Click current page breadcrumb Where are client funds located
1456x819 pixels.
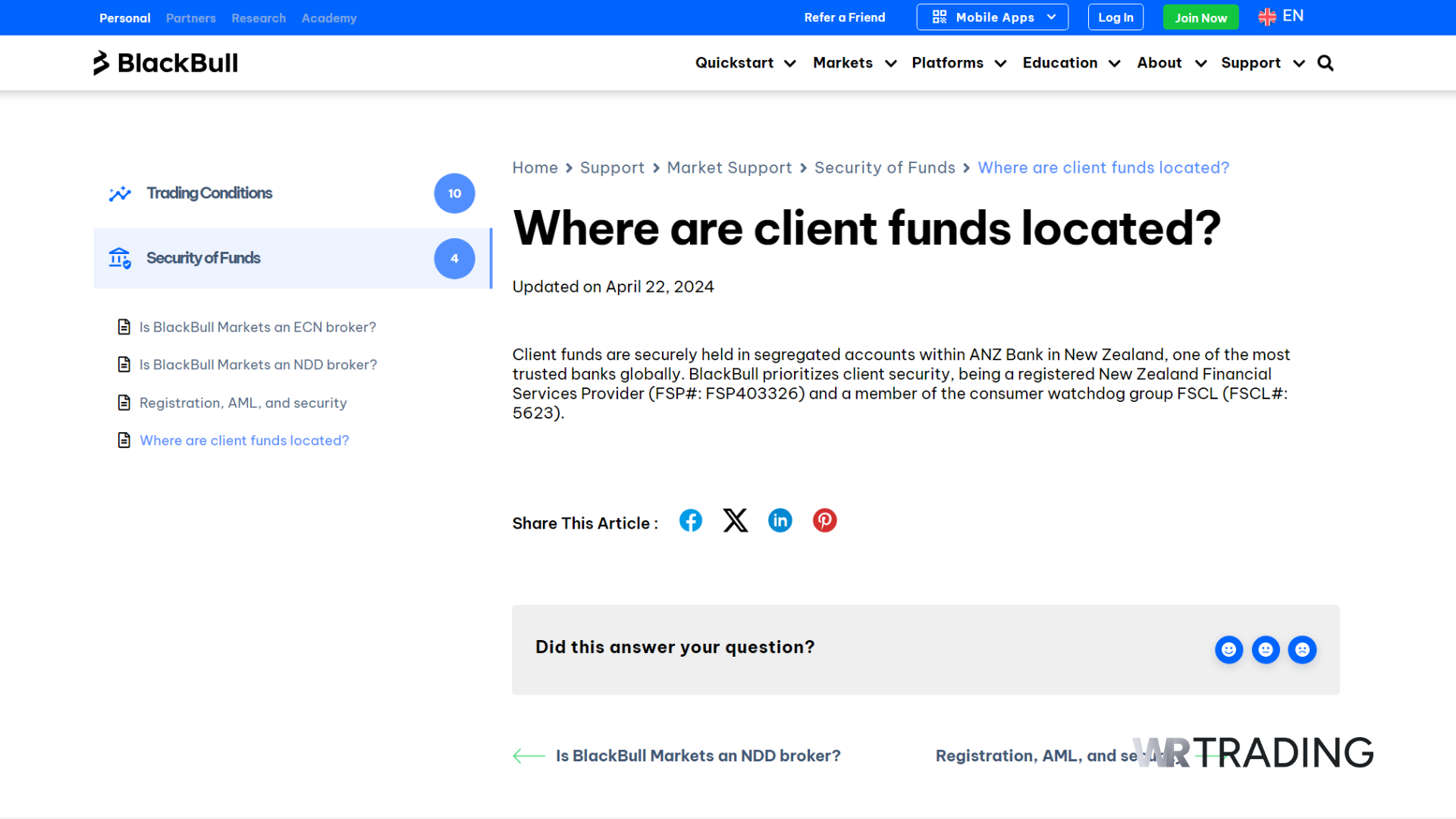pyautogui.click(x=1103, y=168)
